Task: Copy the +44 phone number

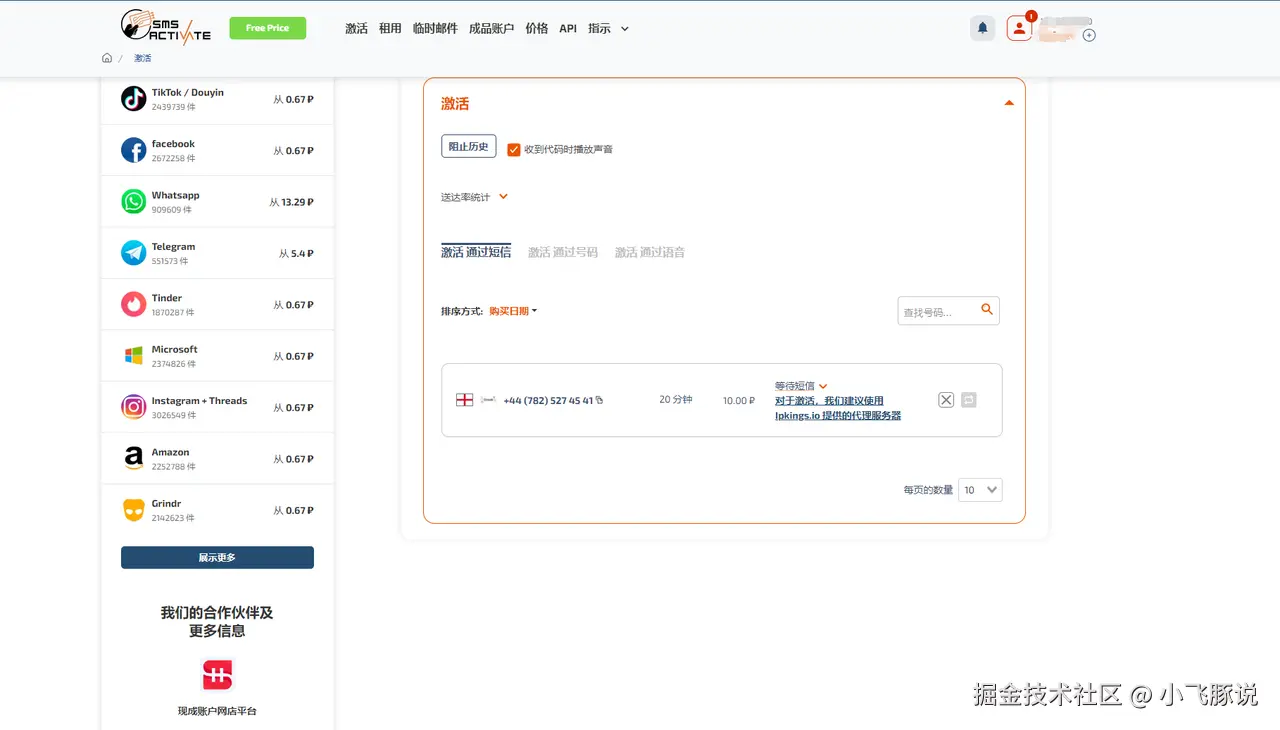Action: (600, 400)
